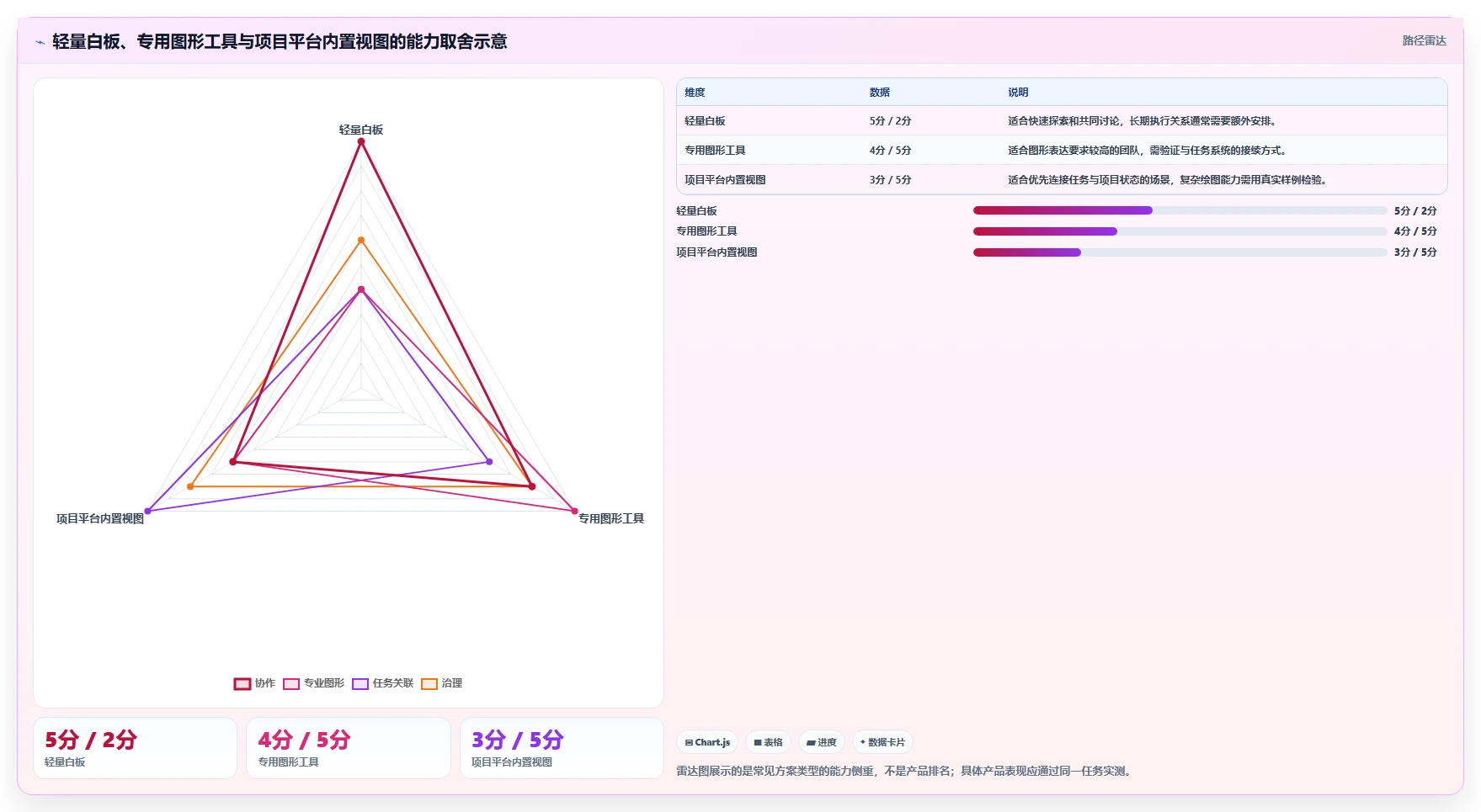Image resolution: width=1481 pixels, height=812 pixels.
Task: Open the 5分 / 2分 轻量白板 data card
Action: (135, 748)
